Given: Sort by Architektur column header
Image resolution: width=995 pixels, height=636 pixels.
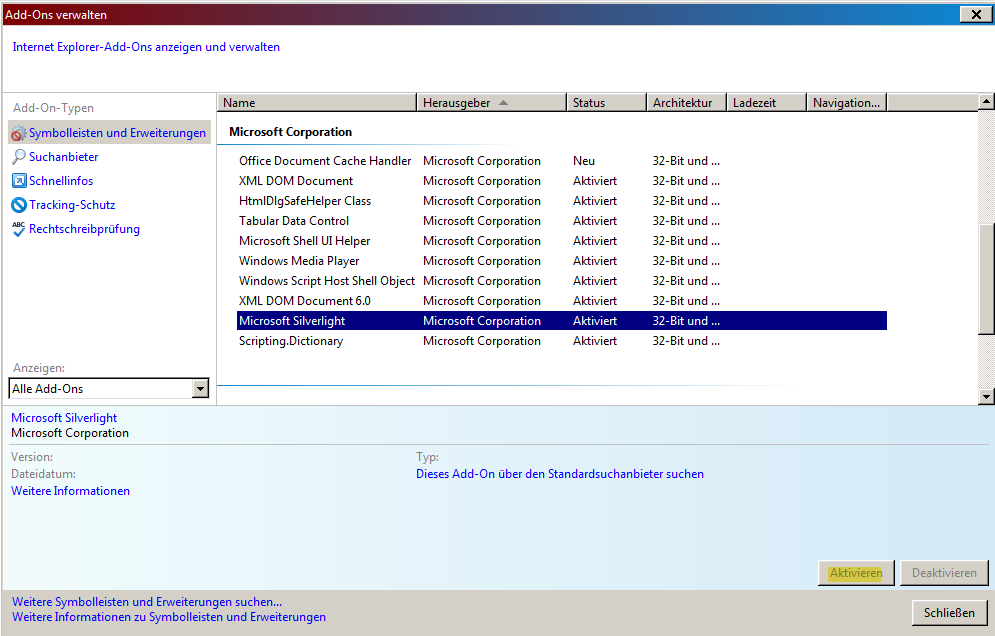Looking at the screenshot, I should (686, 103).
